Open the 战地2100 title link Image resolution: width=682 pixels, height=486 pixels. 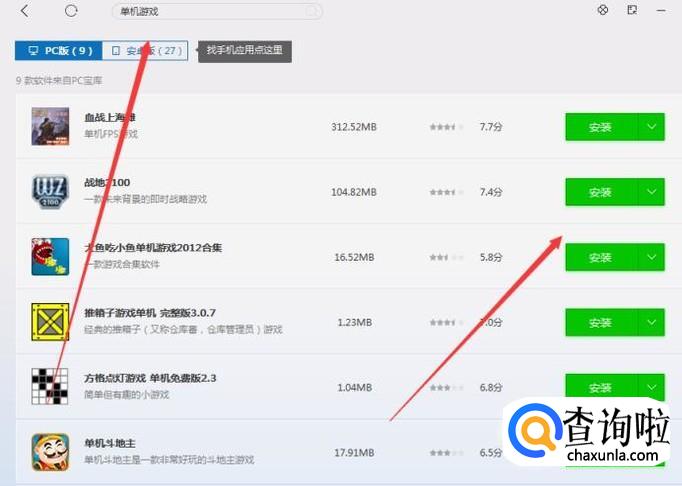107,183
